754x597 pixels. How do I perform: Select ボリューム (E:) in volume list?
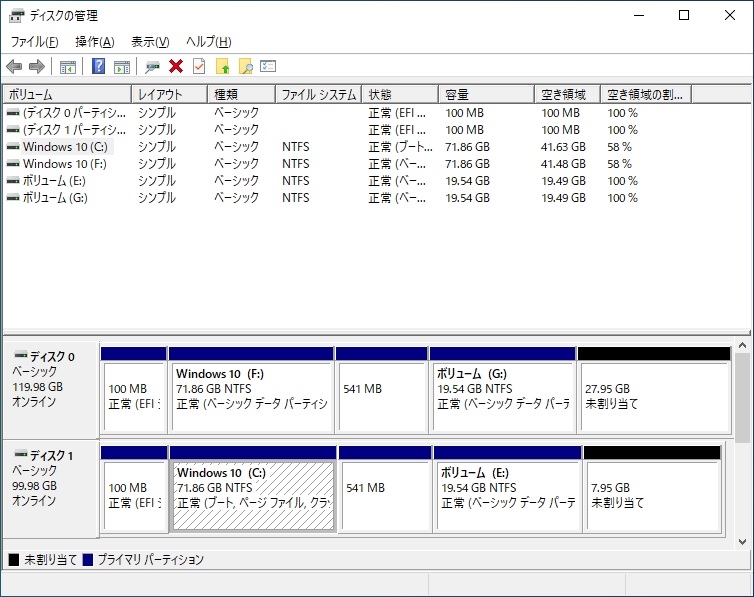tap(54, 181)
